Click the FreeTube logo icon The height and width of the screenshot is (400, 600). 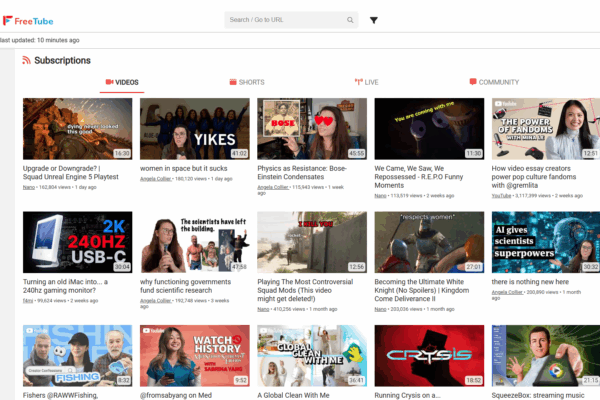pos(8,20)
